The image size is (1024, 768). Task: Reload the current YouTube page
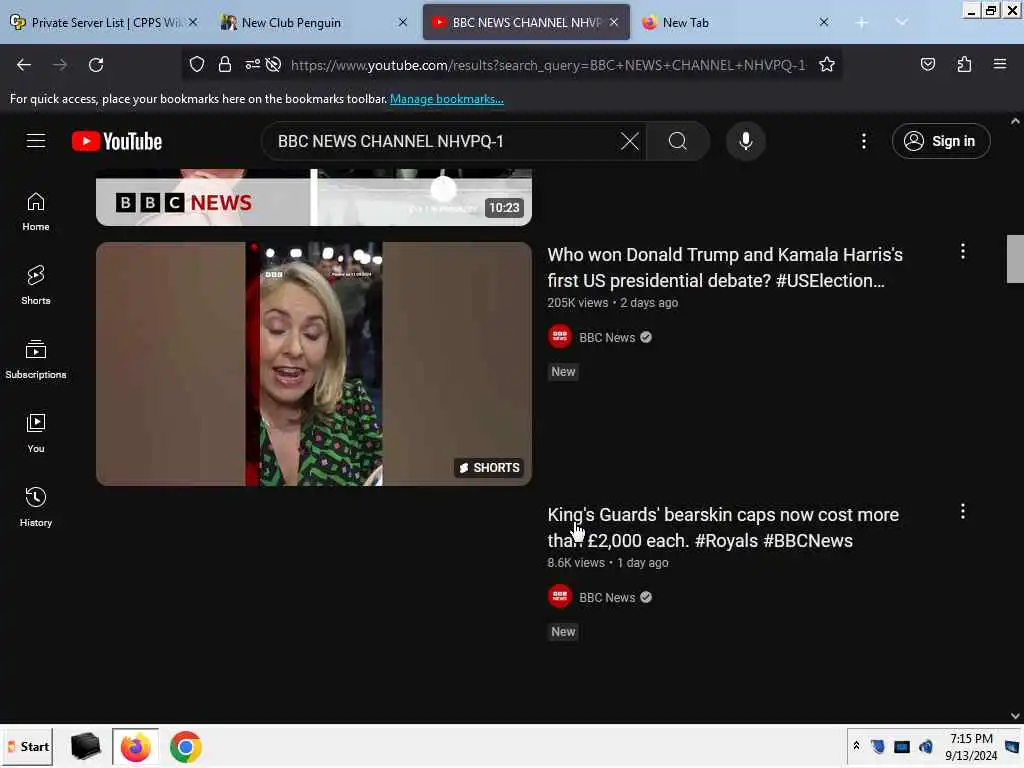coord(96,65)
